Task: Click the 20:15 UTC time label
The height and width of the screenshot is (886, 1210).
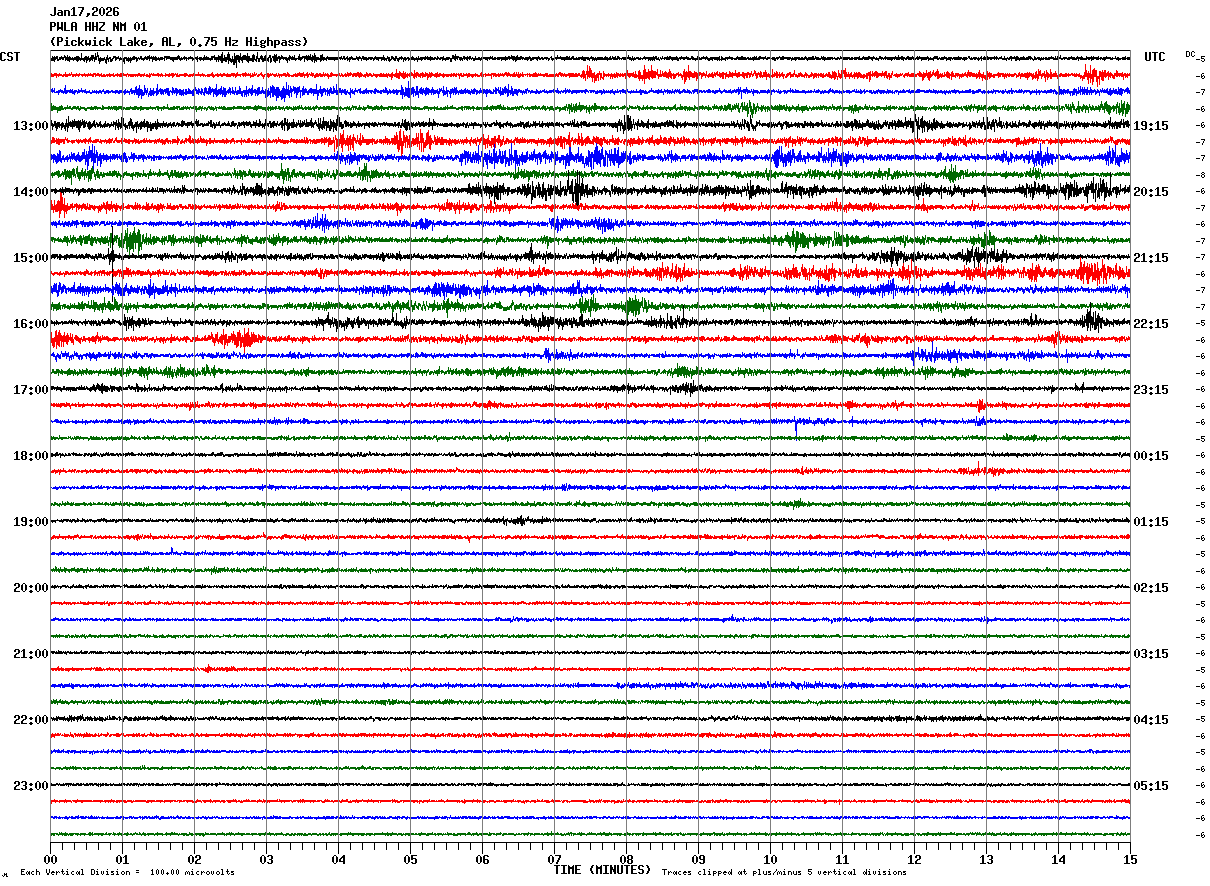Action: click(x=1150, y=192)
